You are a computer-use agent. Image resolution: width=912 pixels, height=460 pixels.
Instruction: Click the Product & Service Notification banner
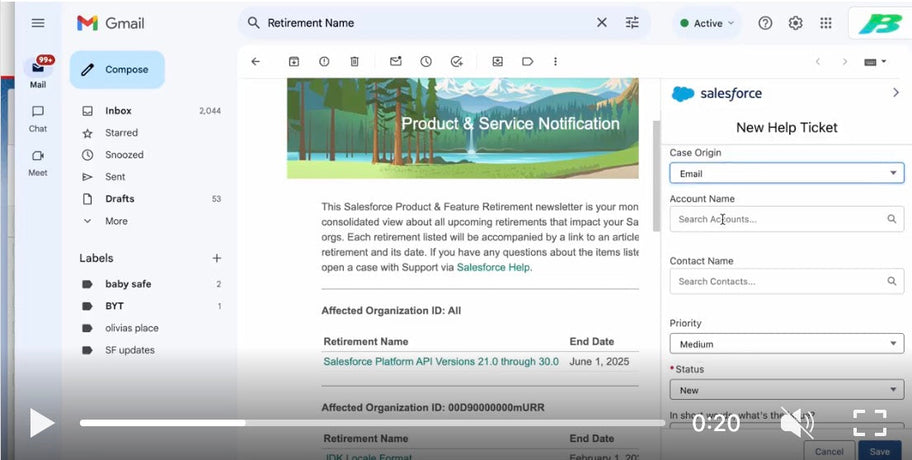(463, 128)
